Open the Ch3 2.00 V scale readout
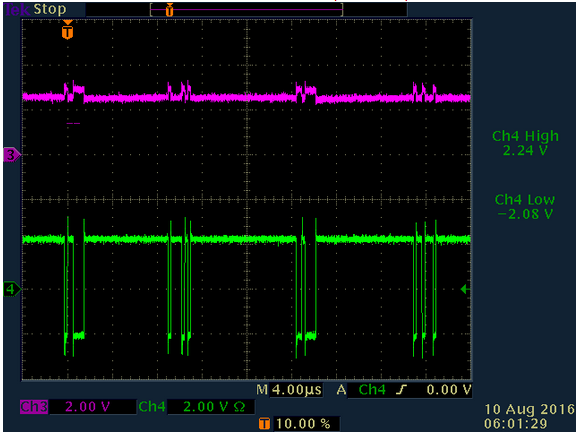This screenshot has height=435, width=578. point(88,407)
